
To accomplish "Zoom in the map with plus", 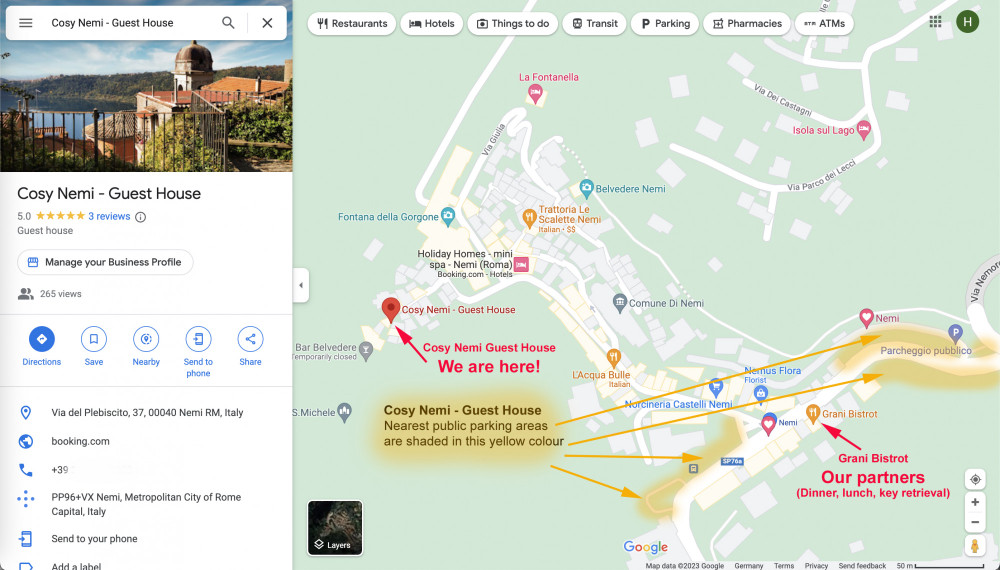I will pos(974,502).
